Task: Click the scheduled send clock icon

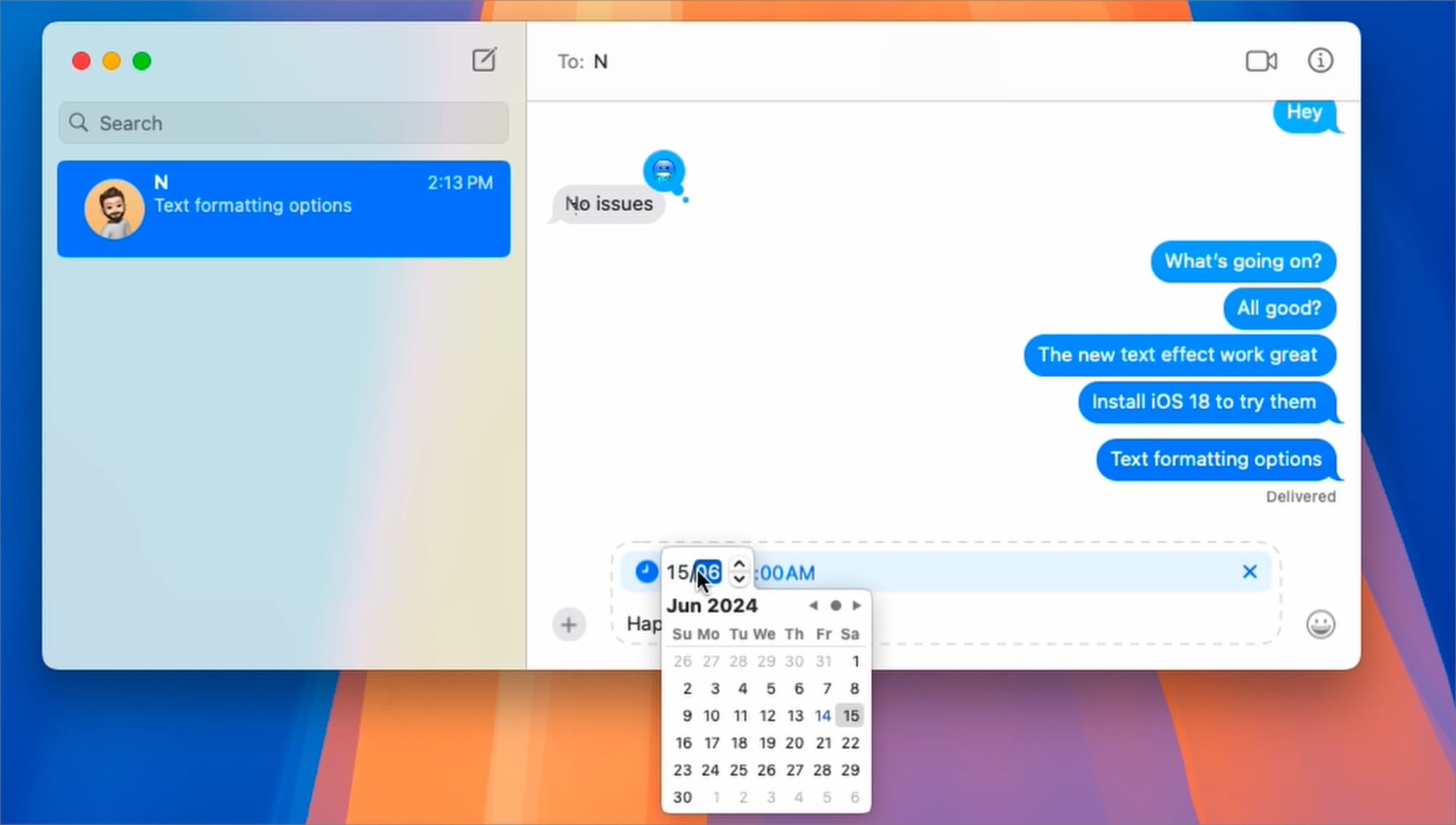Action: tap(645, 571)
